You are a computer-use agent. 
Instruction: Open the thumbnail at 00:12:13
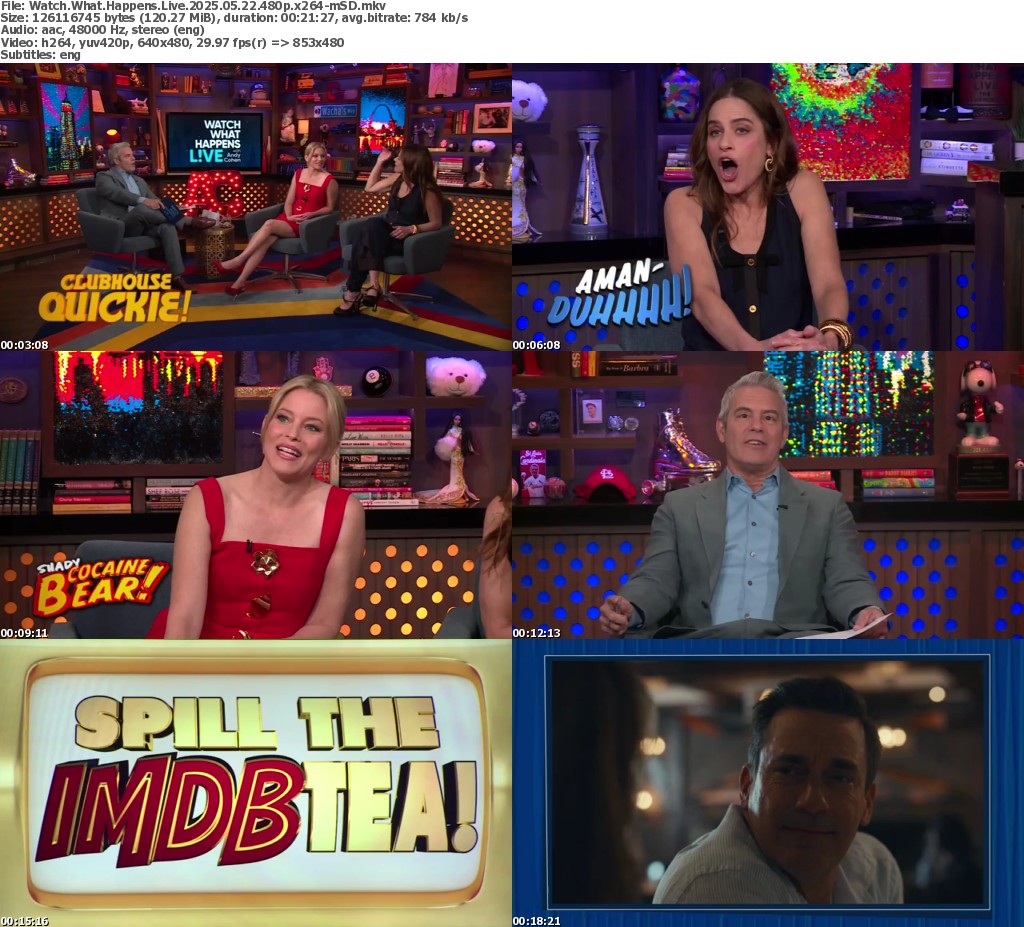click(x=768, y=495)
